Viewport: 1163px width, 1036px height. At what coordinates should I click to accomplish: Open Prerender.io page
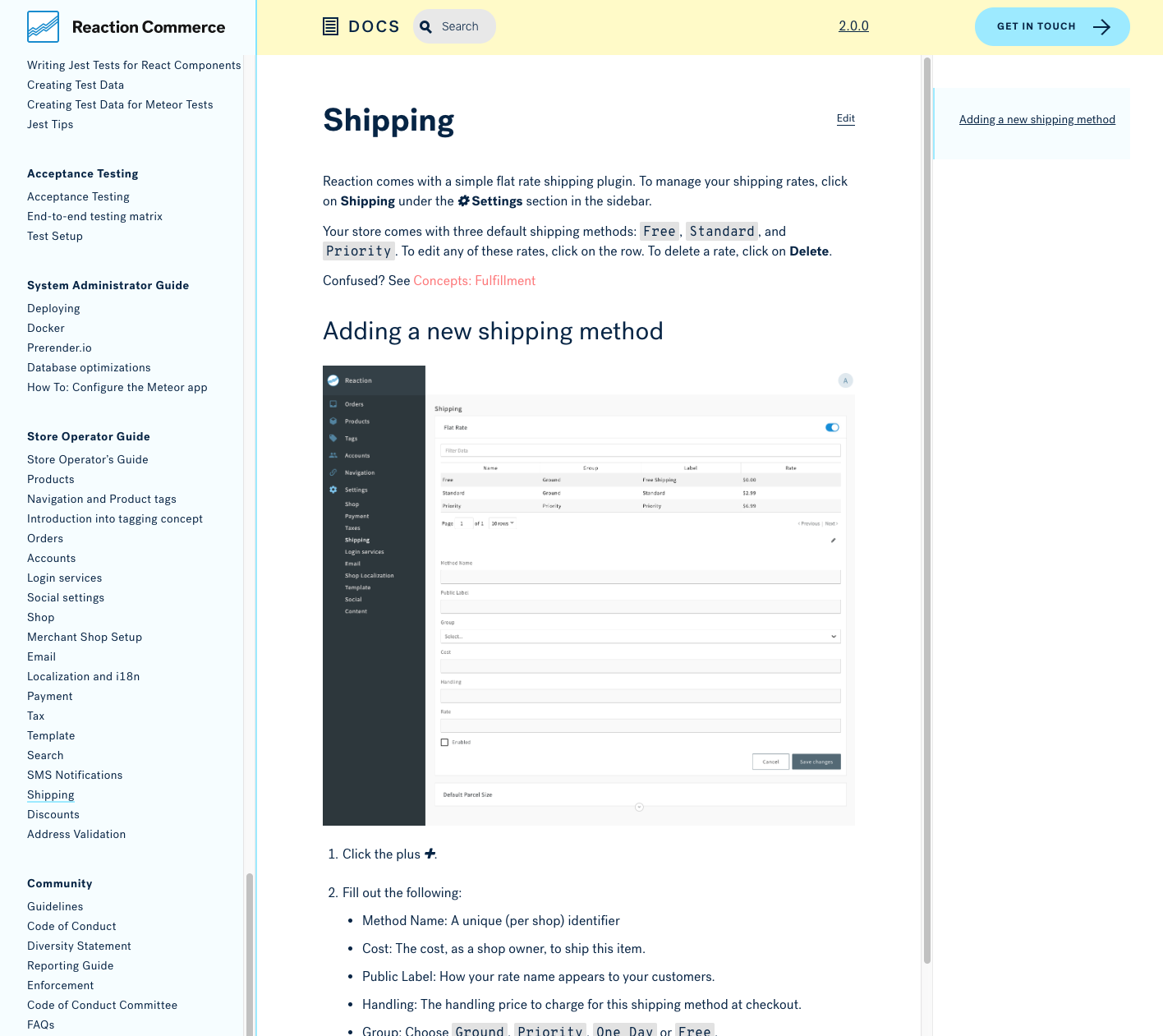[x=59, y=348]
